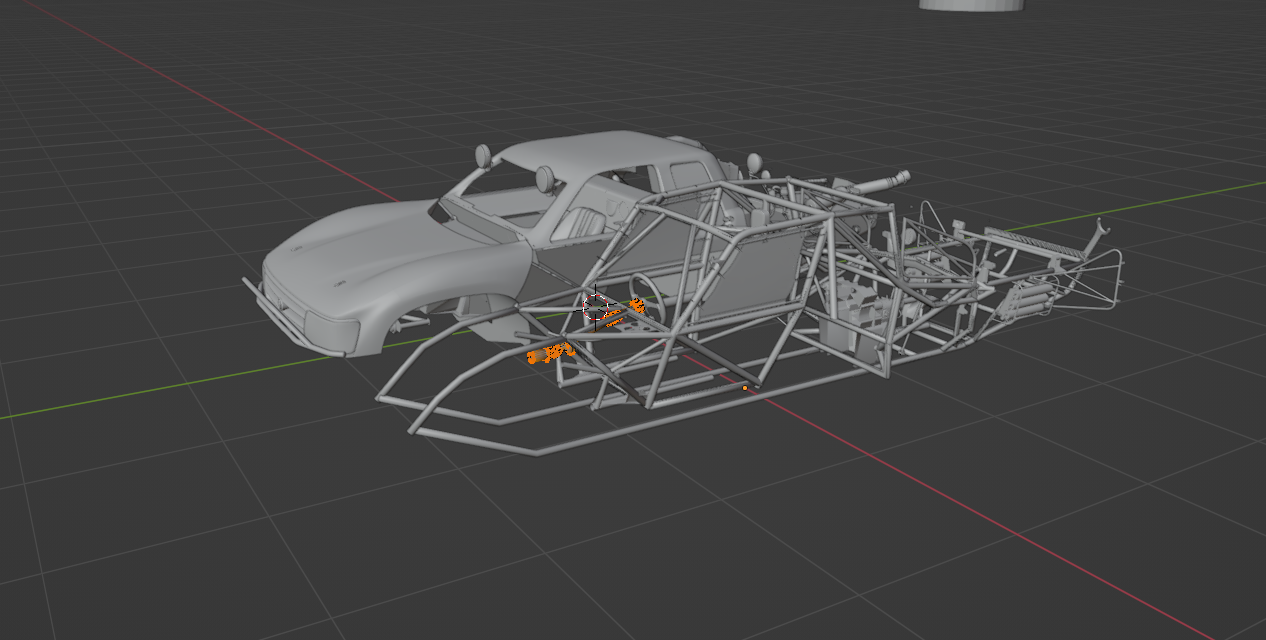Select the roof-mounted spotlight on the left pillar
The height and width of the screenshot is (640, 1266).
click(x=483, y=156)
